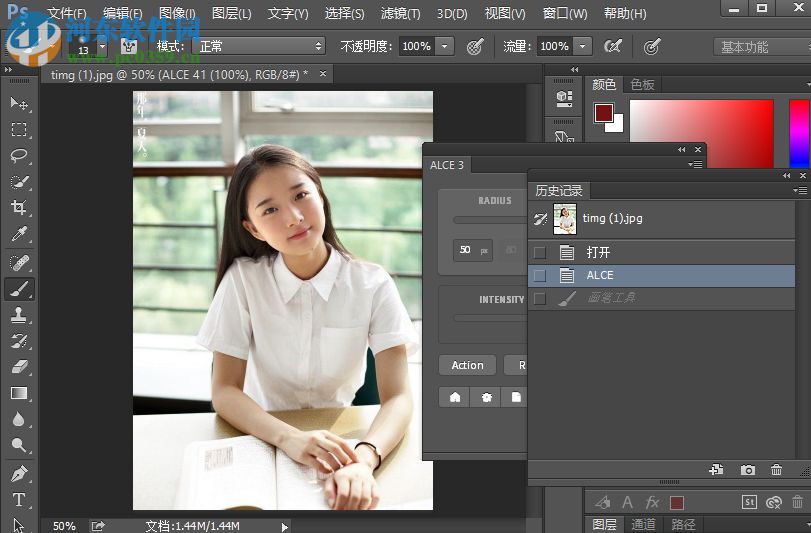Click the Action button in ALCE panel

point(468,365)
